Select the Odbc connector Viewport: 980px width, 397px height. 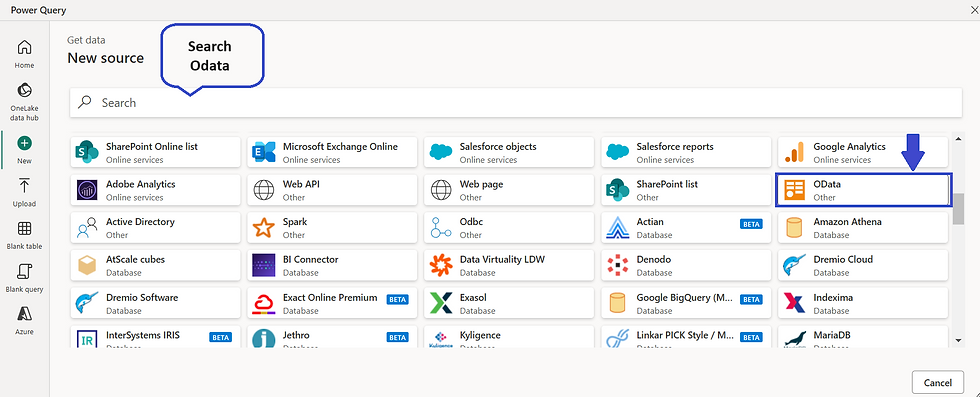[509, 228]
